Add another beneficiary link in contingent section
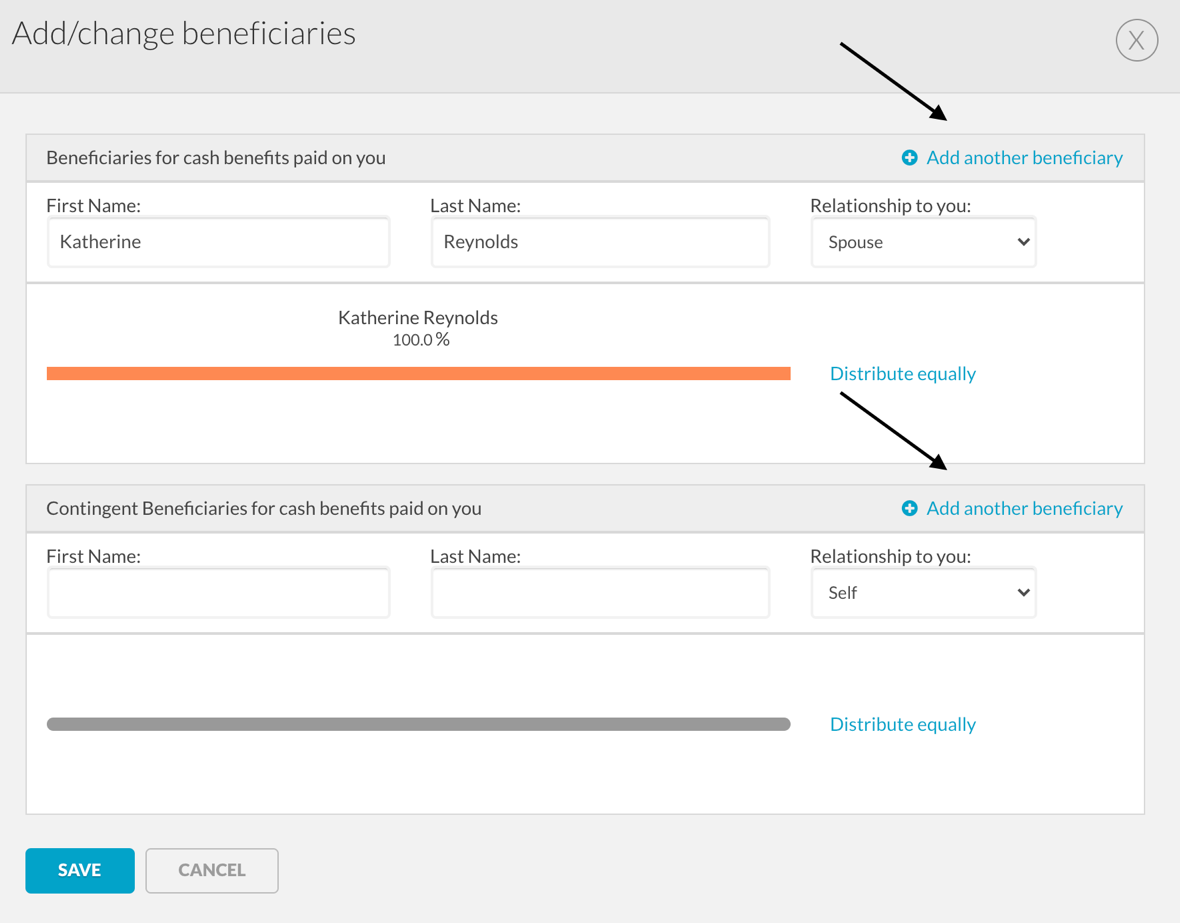Image resolution: width=1180 pixels, height=923 pixels. [x=1024, y=509]
